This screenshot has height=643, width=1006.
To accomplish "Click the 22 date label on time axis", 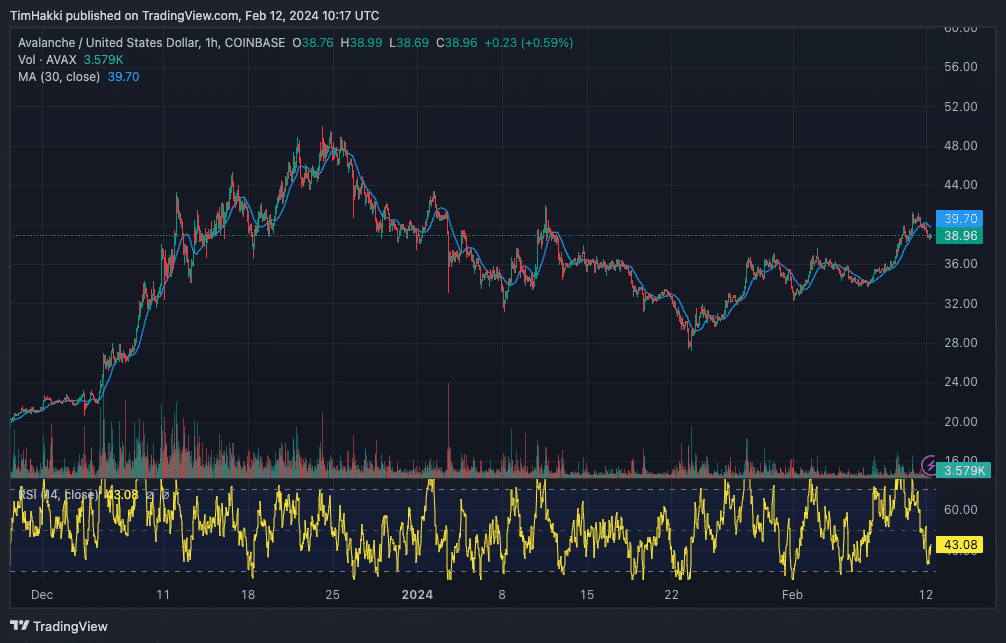I will (672, 595).
